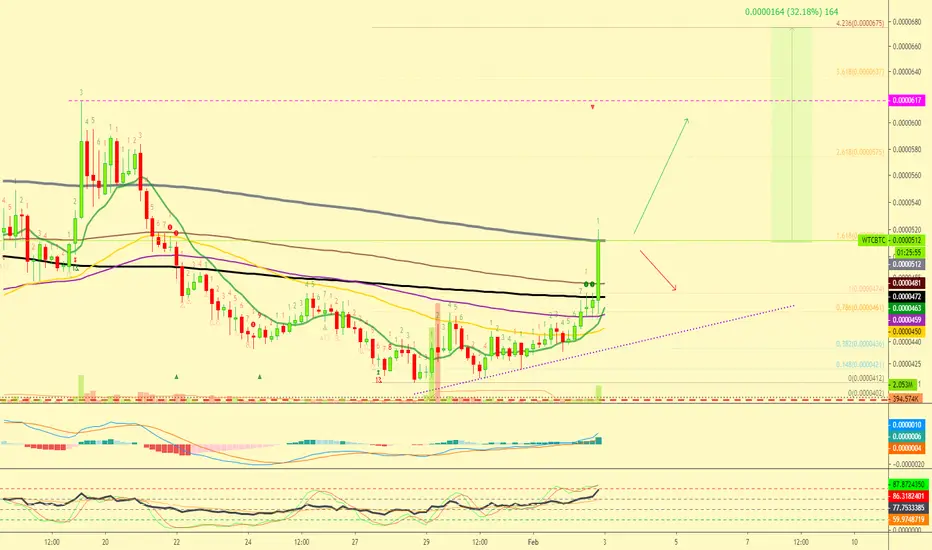Select the 22 date label on time axis

click(x=177, y=542)
